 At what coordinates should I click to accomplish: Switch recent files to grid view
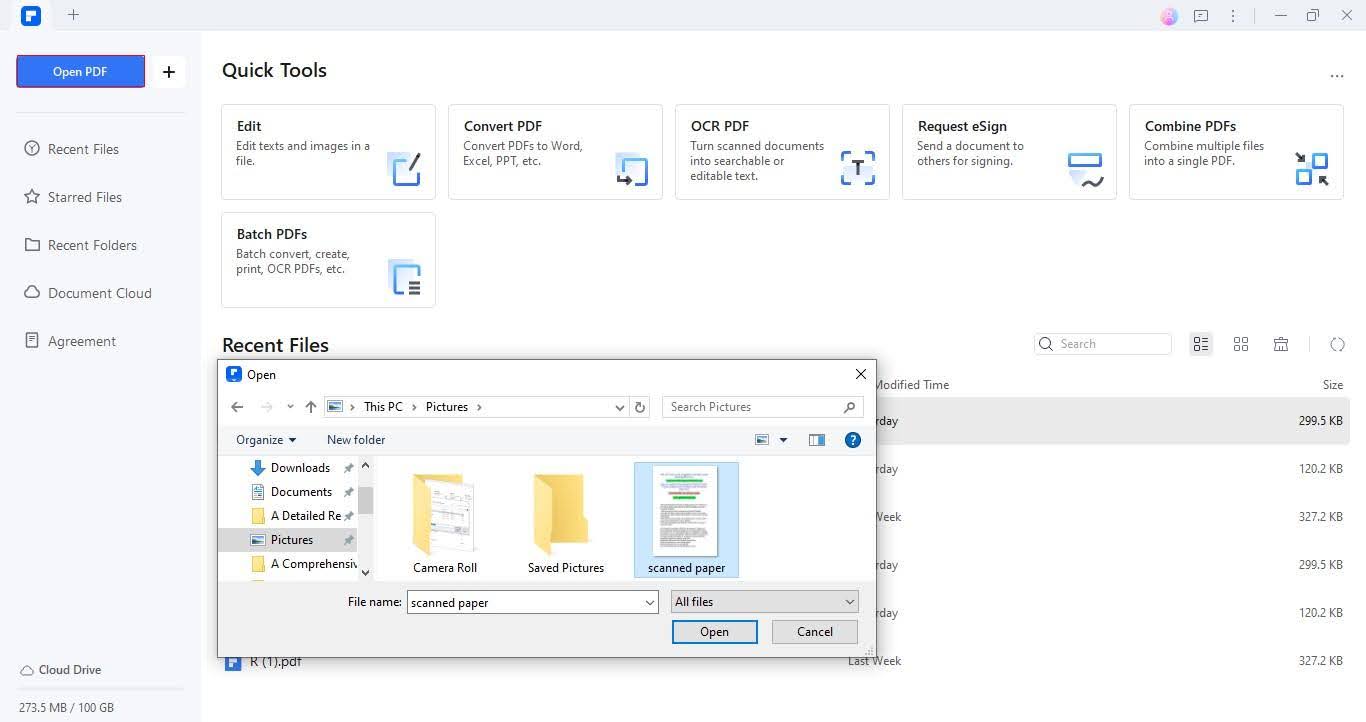[1241, 344]
